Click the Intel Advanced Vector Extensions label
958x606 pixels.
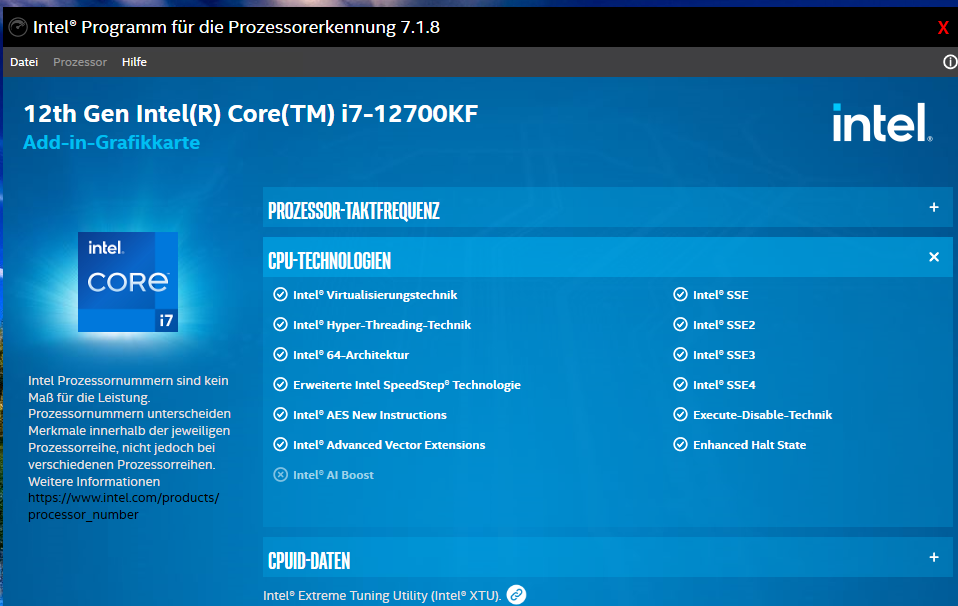(389, 445)
